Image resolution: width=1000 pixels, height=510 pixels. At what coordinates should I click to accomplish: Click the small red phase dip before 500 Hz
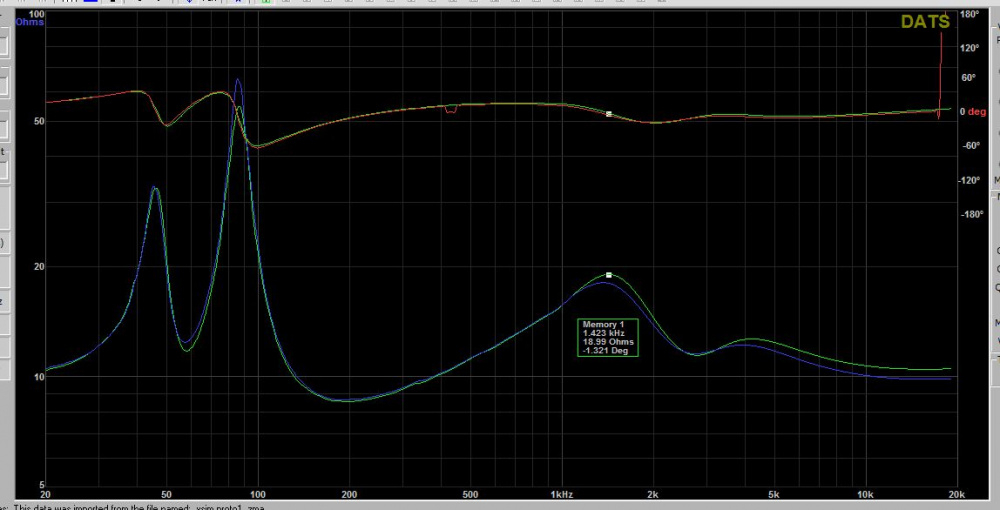coord(451,111)
